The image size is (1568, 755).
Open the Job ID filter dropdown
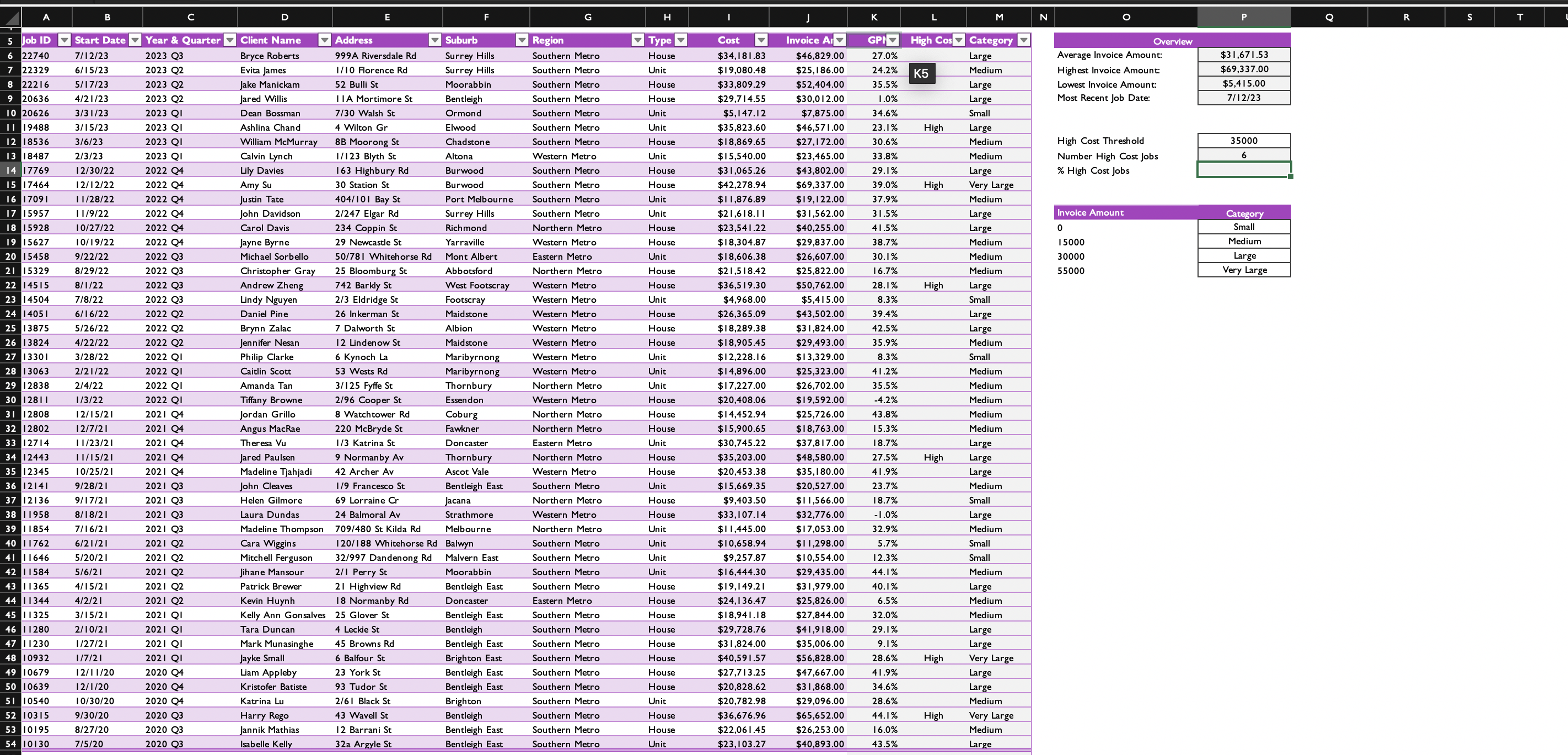(64, 40)
